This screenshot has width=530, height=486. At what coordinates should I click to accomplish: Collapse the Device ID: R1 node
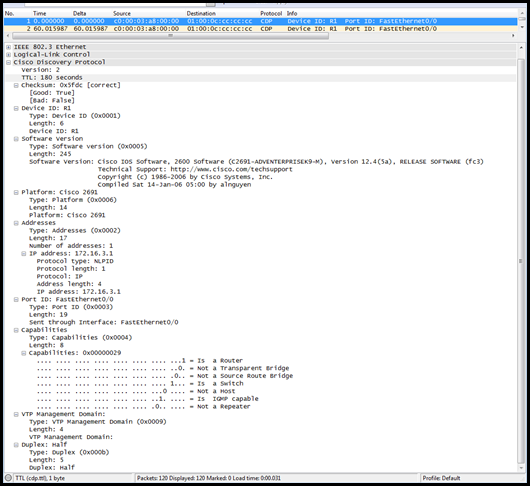click(16, 108)
